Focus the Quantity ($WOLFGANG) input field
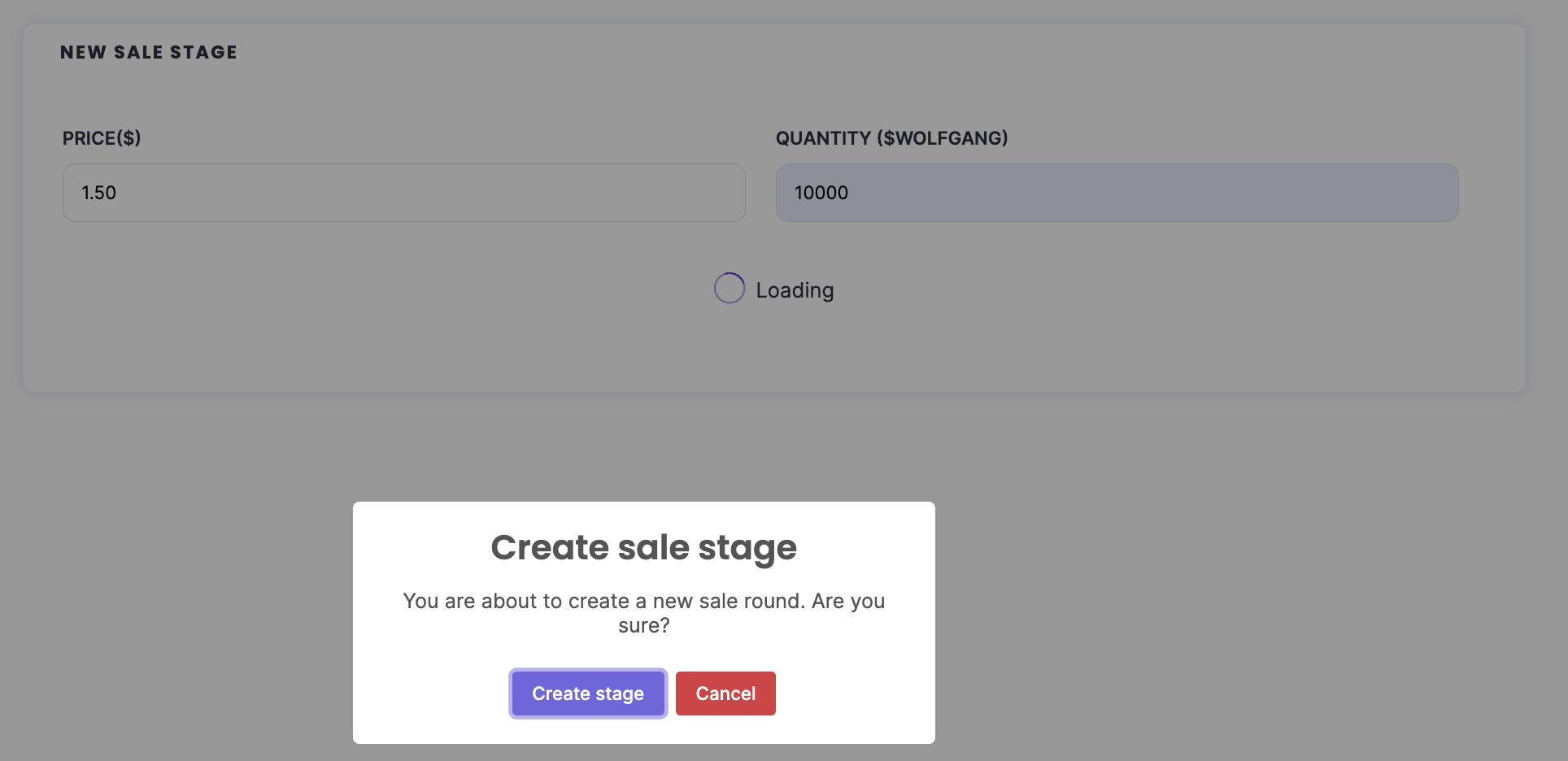 (x=1117, y=193)
